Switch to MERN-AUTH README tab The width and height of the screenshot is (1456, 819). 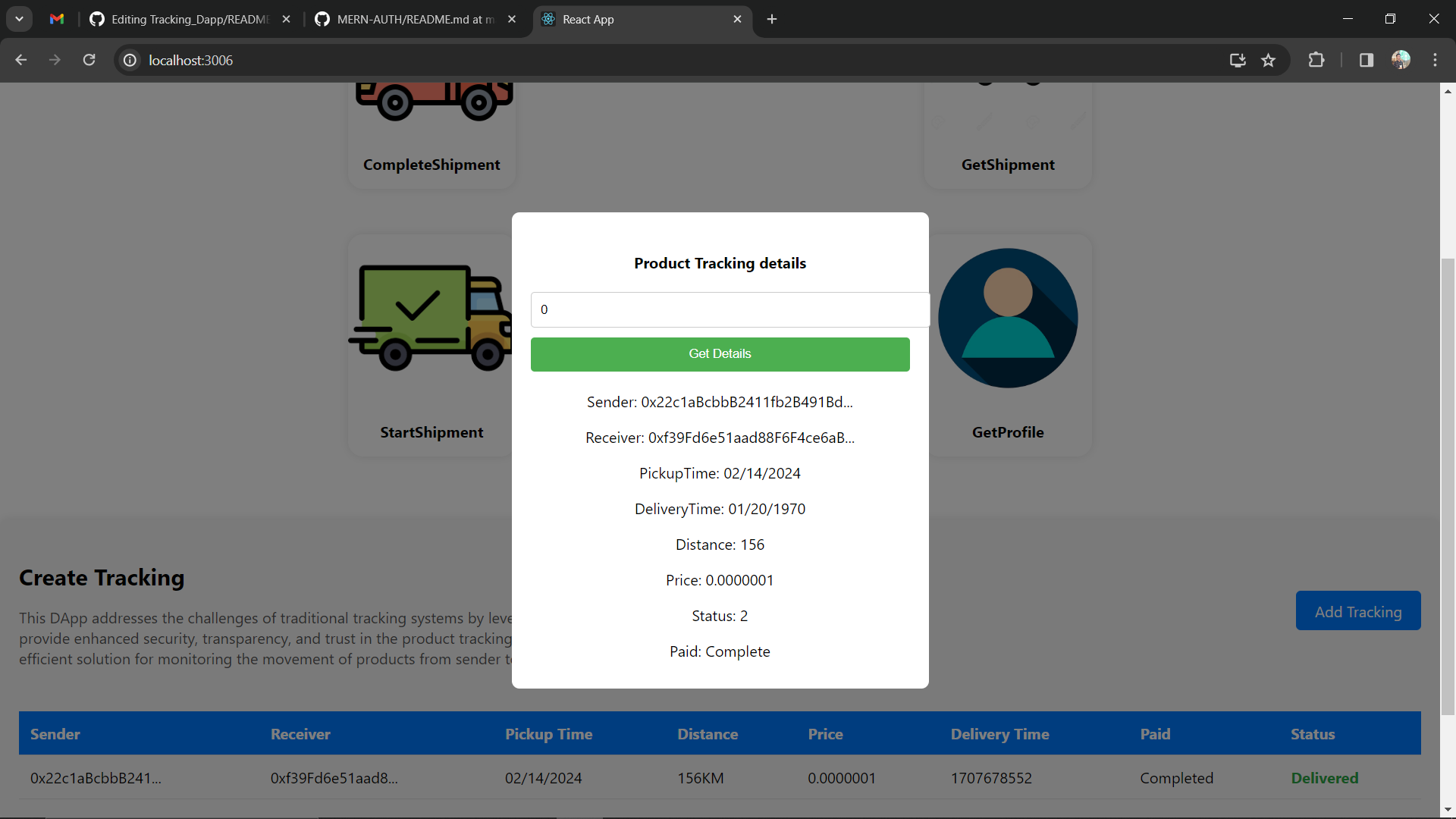pyautogui.click(x=415, y=19)
